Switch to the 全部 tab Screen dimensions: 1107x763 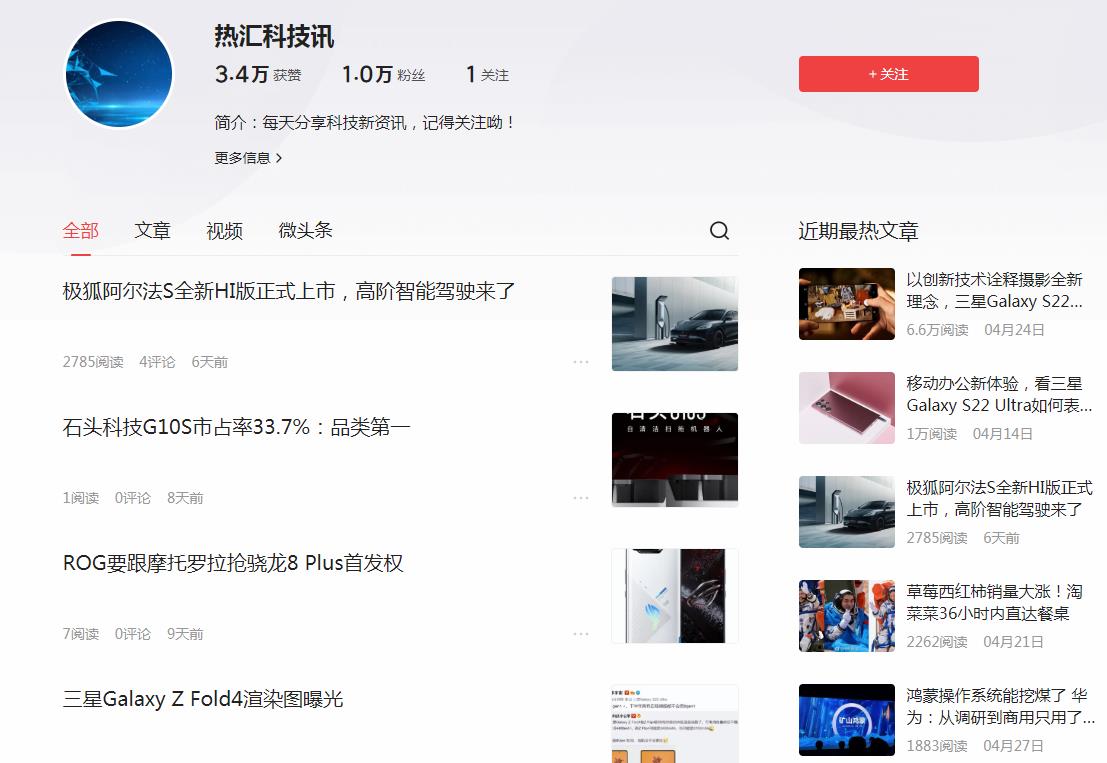80,231
